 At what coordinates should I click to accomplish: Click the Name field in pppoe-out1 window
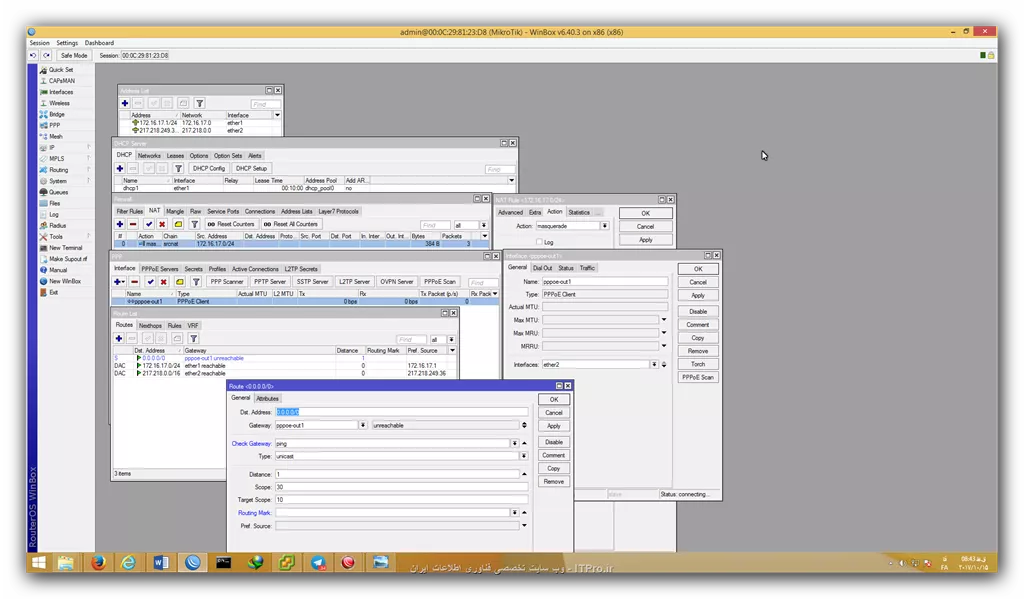pos(605,282)
